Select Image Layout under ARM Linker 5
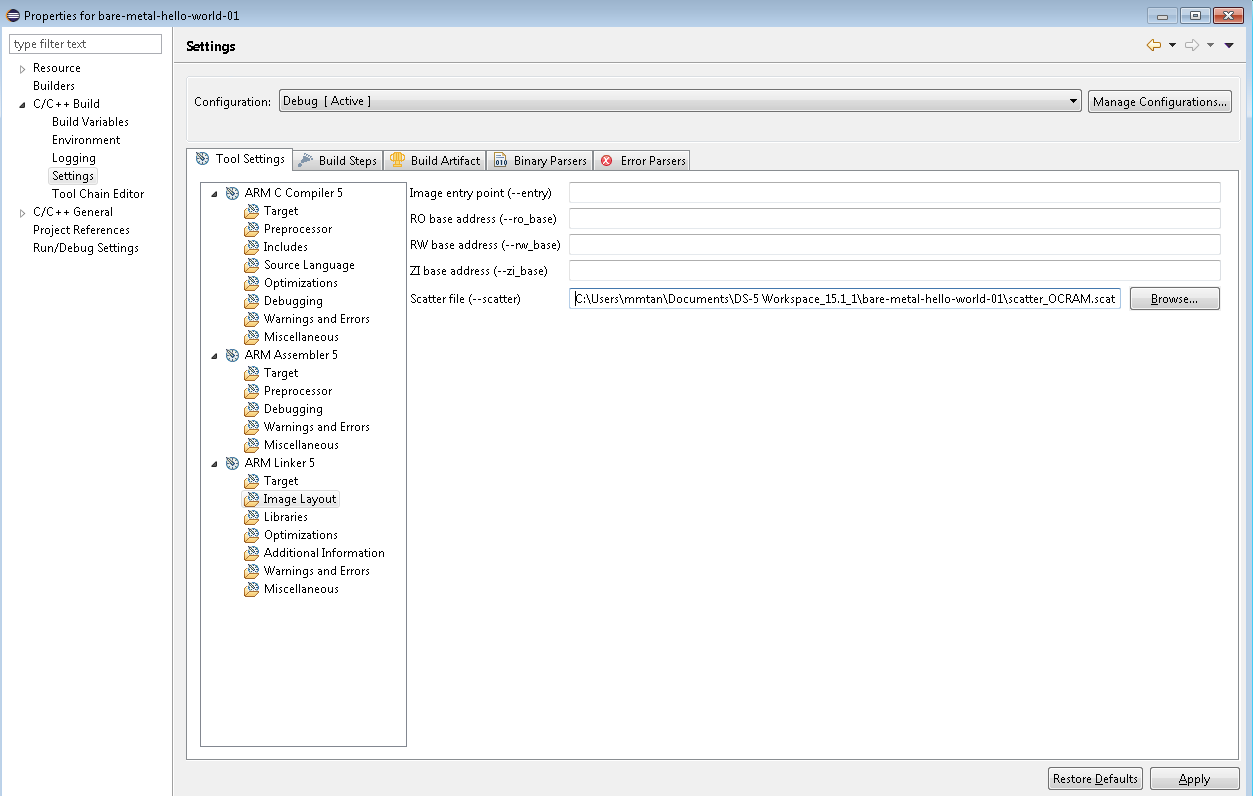 click(300, 499)
